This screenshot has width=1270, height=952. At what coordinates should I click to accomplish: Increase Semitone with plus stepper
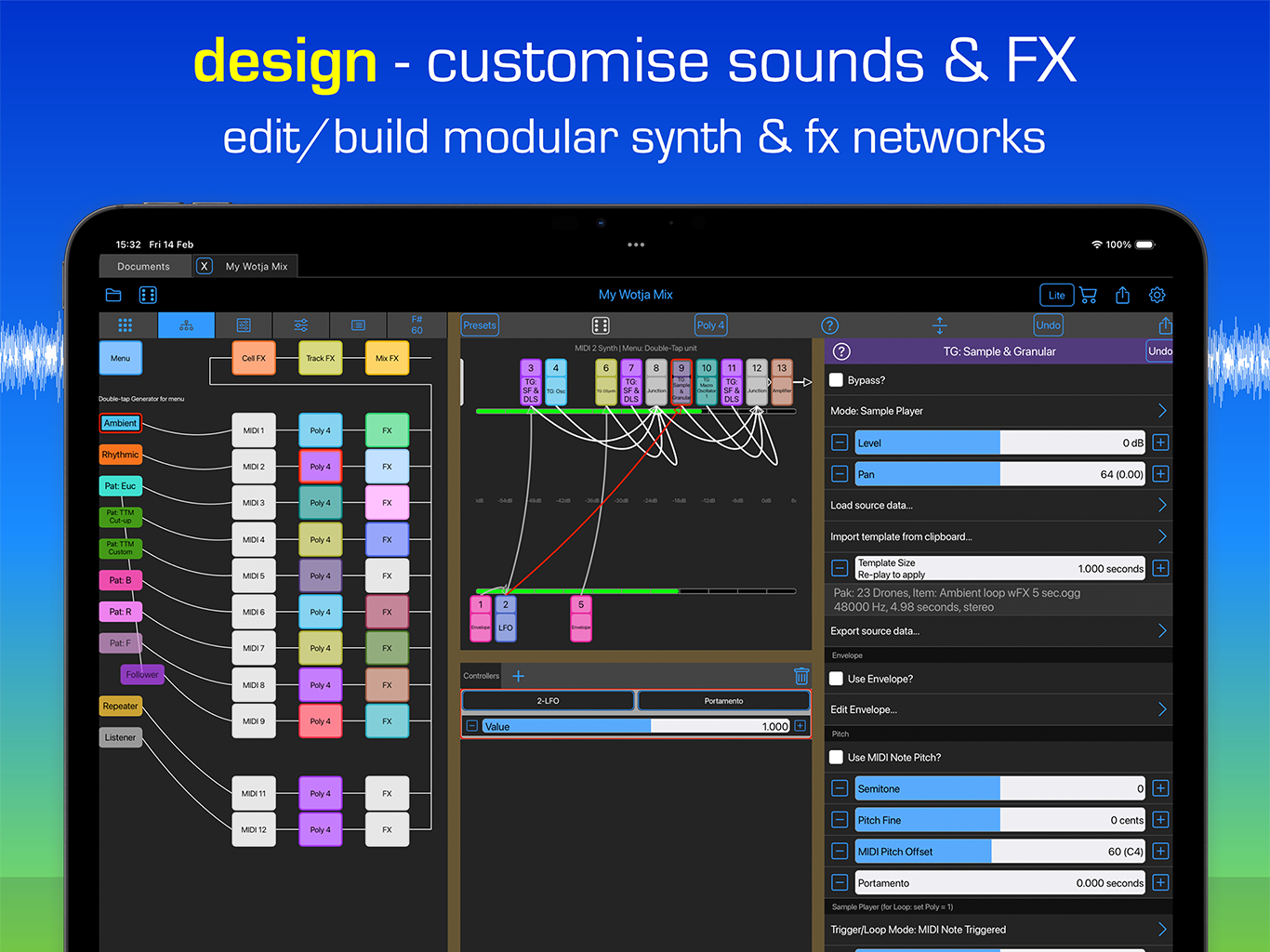[1160, 789]
